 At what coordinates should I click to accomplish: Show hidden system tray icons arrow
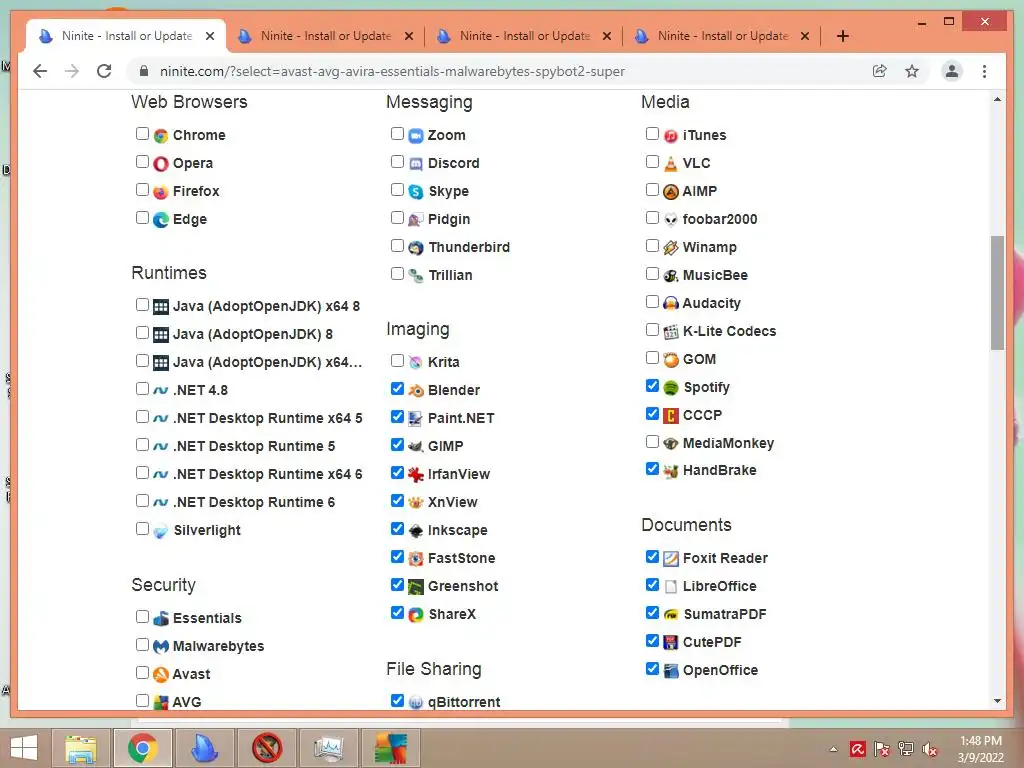(x=833, y=749)
